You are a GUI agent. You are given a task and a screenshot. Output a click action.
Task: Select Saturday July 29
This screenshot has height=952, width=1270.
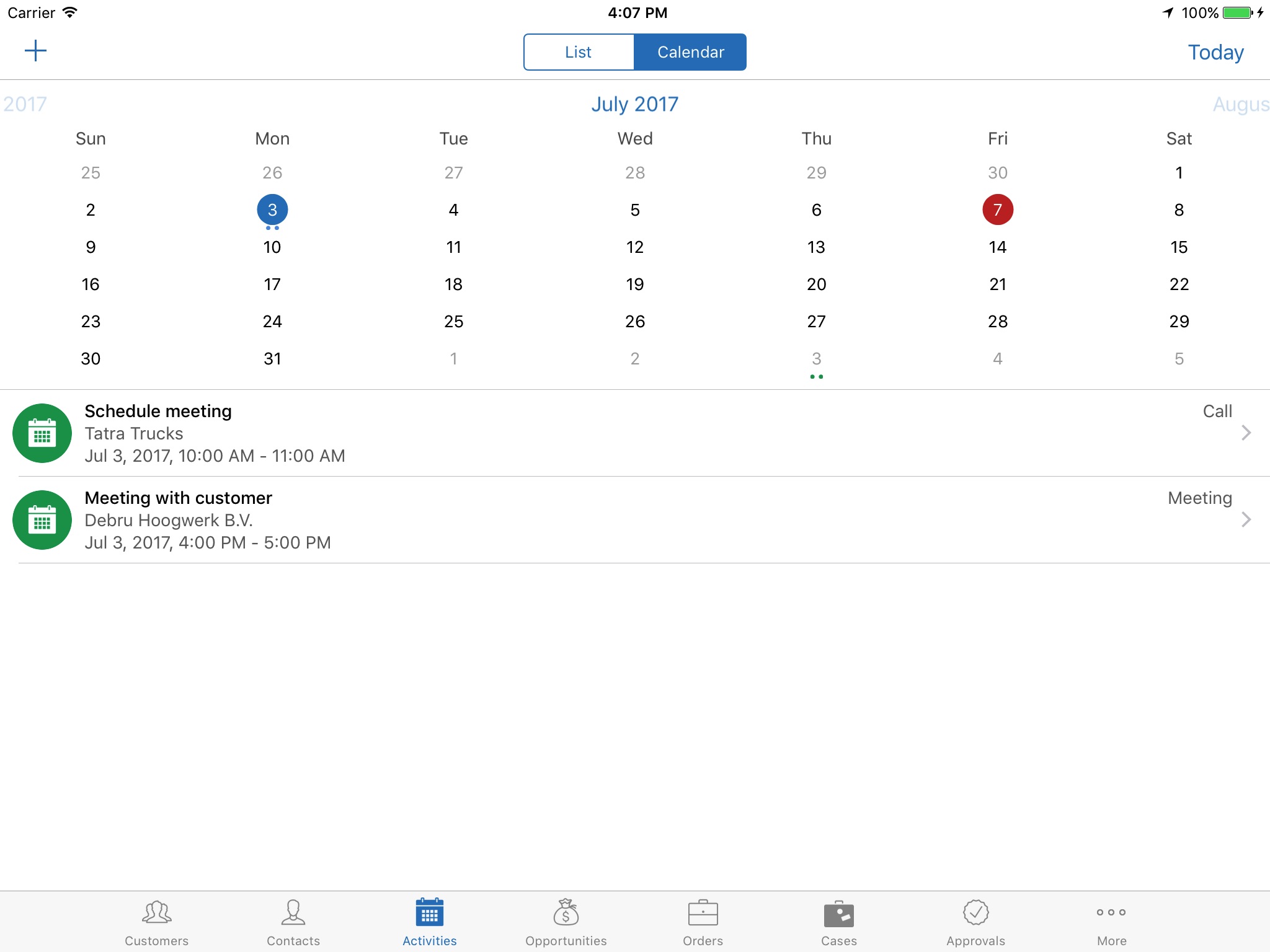coord(1179,322)
